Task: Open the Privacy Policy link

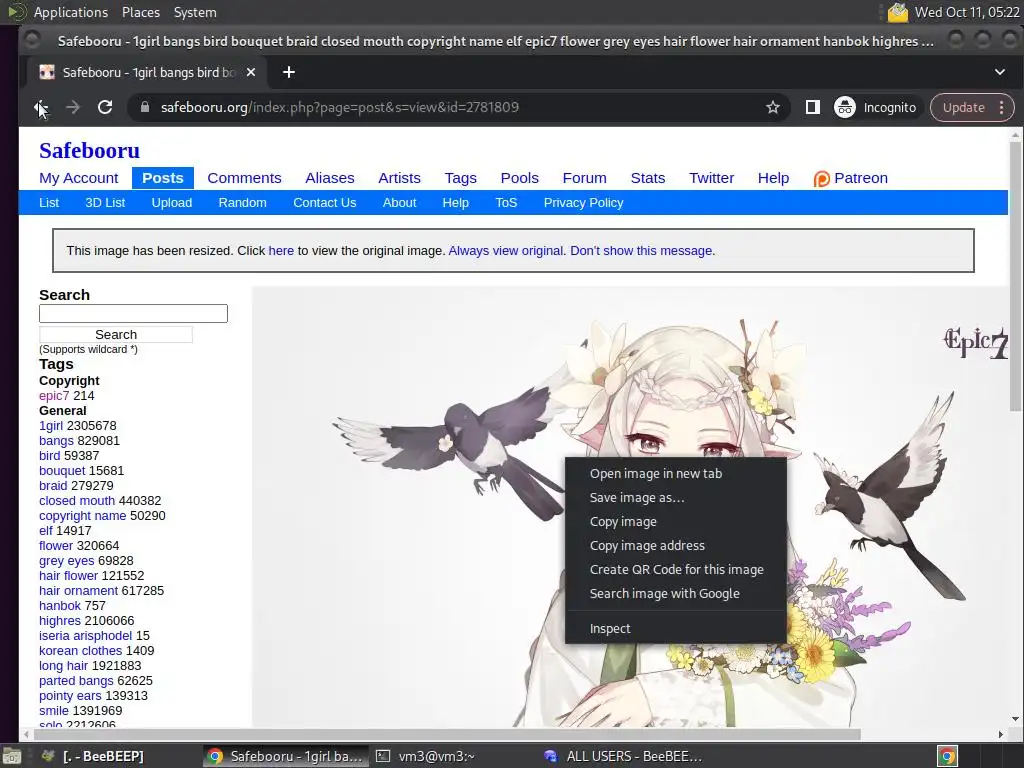Action: coord(583,202)
